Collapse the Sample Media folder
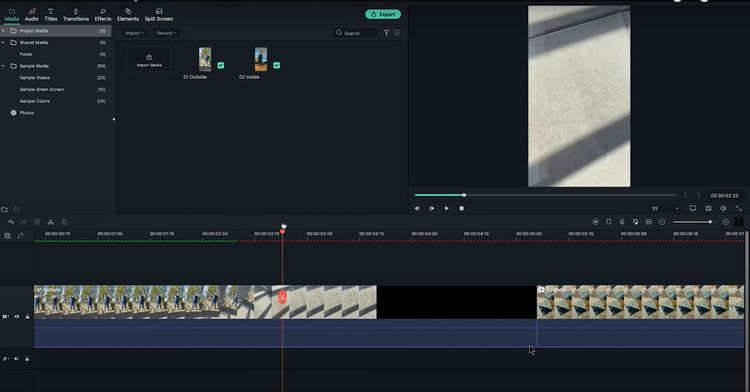This screenshot has width=750, height=392. [3, 66]
